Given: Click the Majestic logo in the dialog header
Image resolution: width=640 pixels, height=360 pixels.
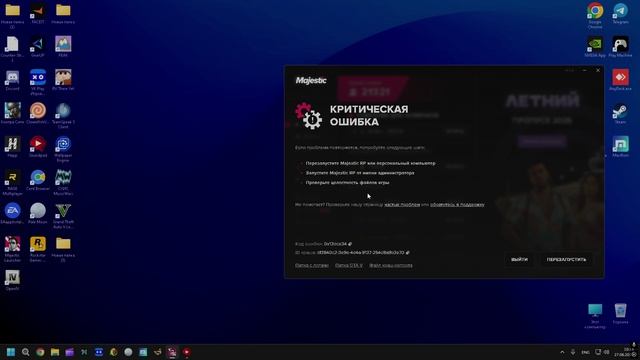Looking at the screenshot, I should point(311,80).
